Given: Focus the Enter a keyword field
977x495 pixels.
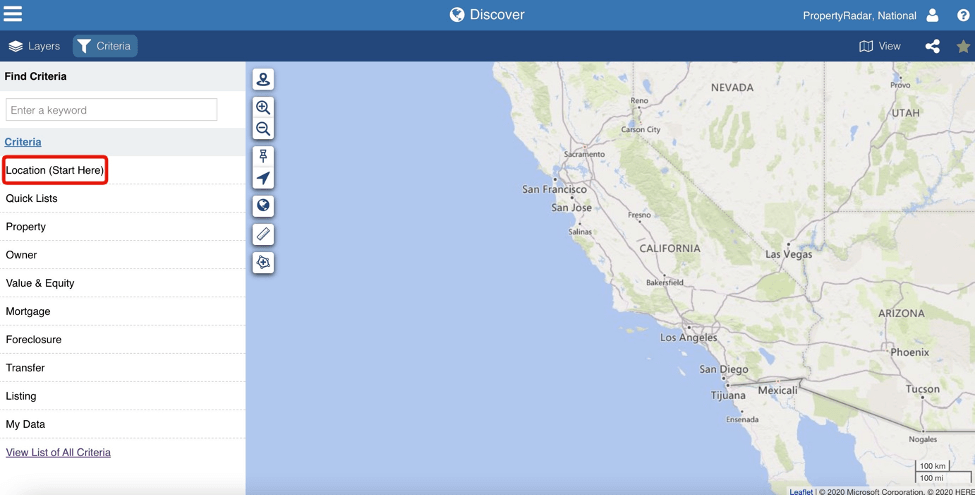Looking at the screenshot, I should coord(112,110).
